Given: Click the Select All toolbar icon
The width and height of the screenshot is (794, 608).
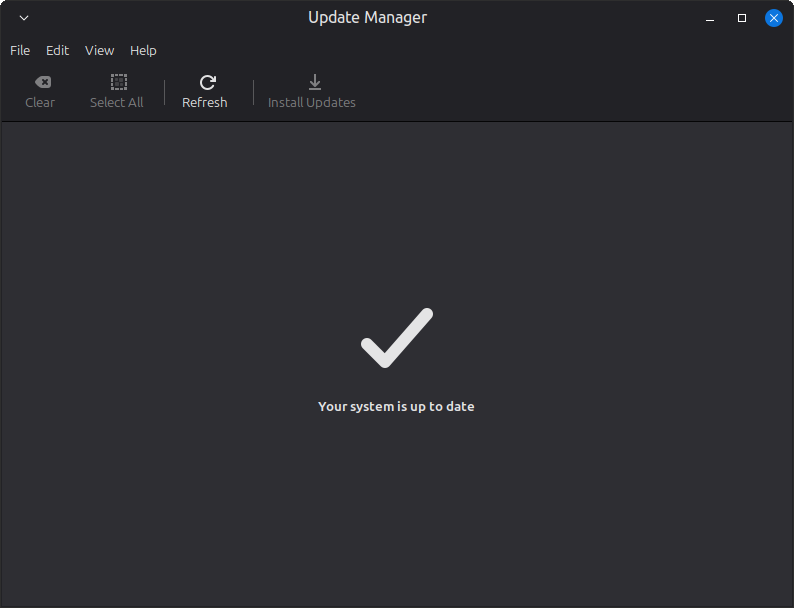Looking at the screenshot, I should tap(119, 82).
